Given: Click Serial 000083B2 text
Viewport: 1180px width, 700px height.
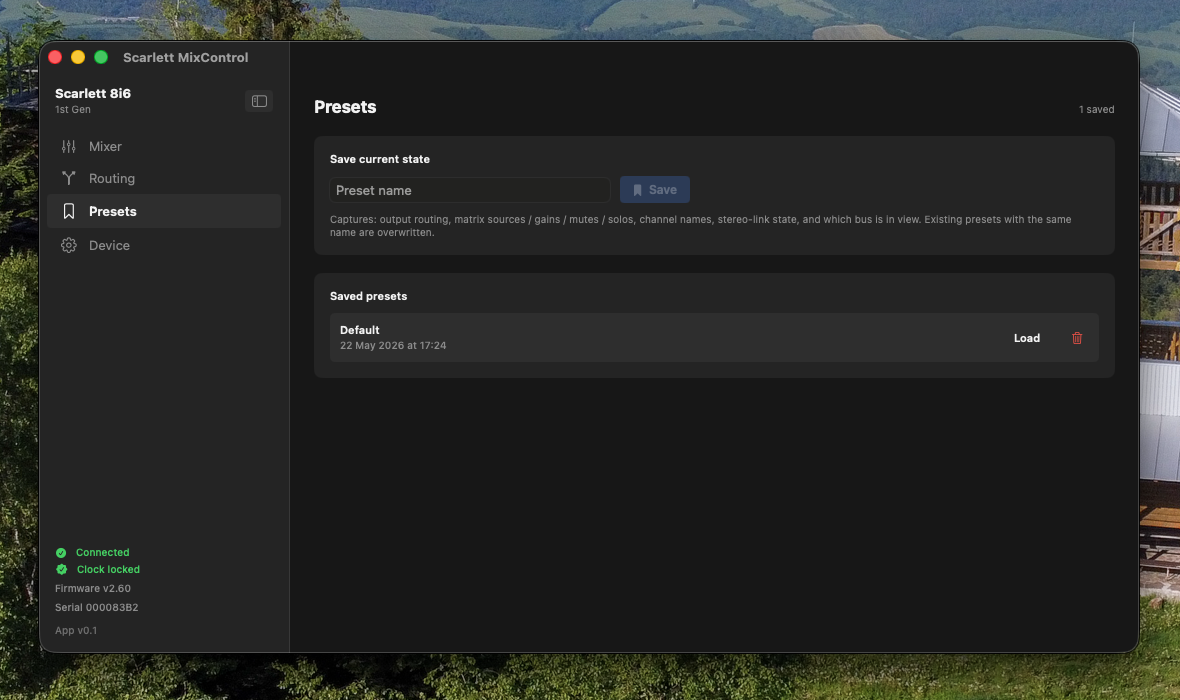Looking at the screenshot, I should (x=96, y=607).
